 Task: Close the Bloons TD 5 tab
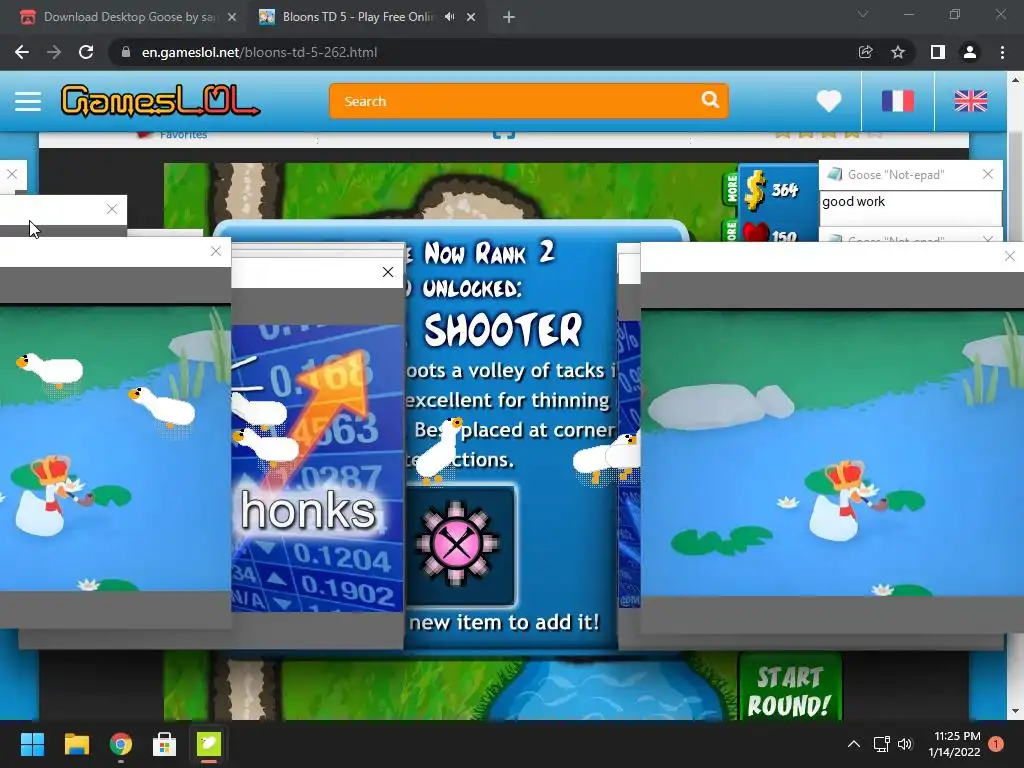(471, 17)
